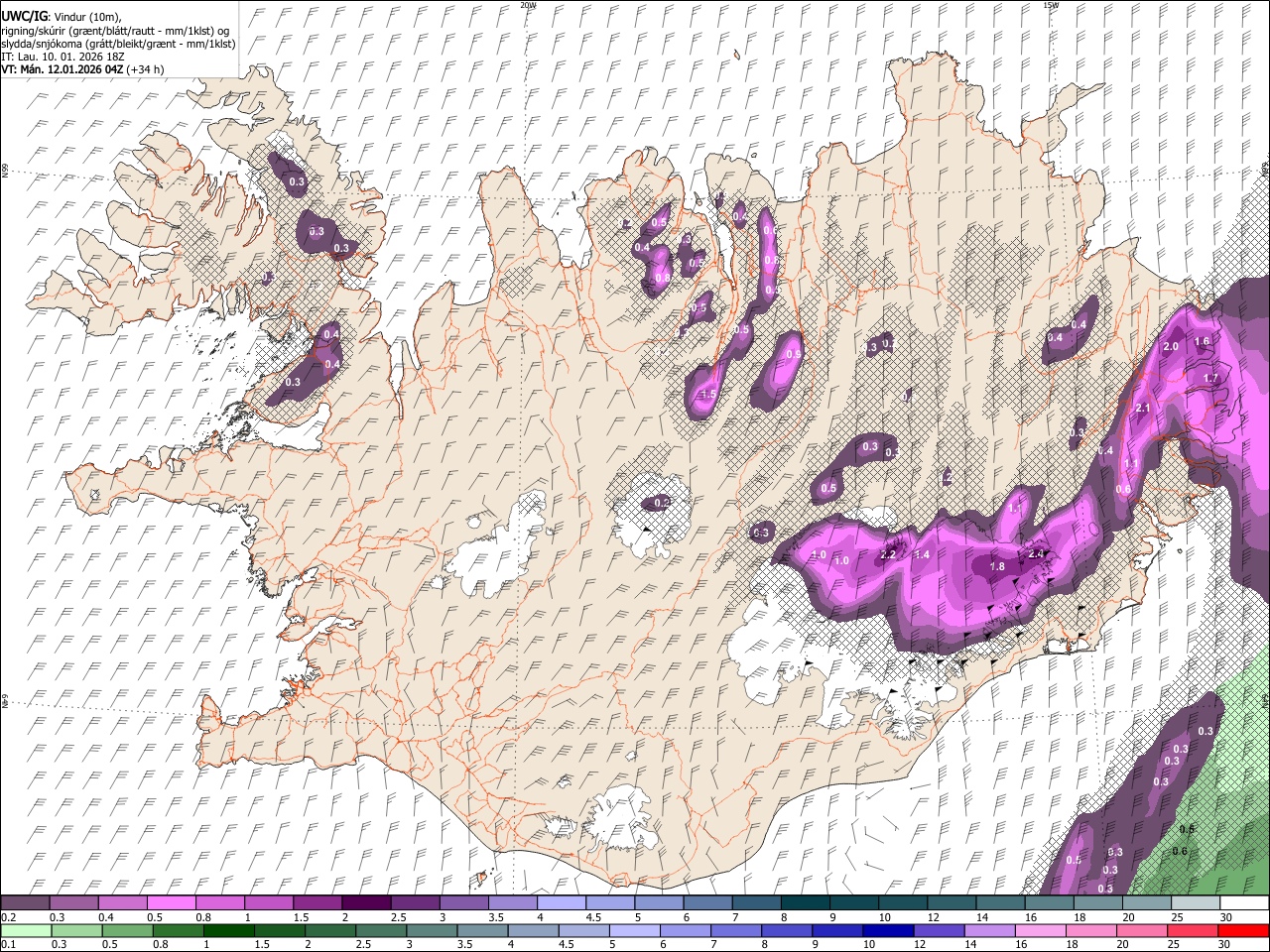
Task: Select the upper-scale swatch between 3.5 and 4
Action: (511, 902)
